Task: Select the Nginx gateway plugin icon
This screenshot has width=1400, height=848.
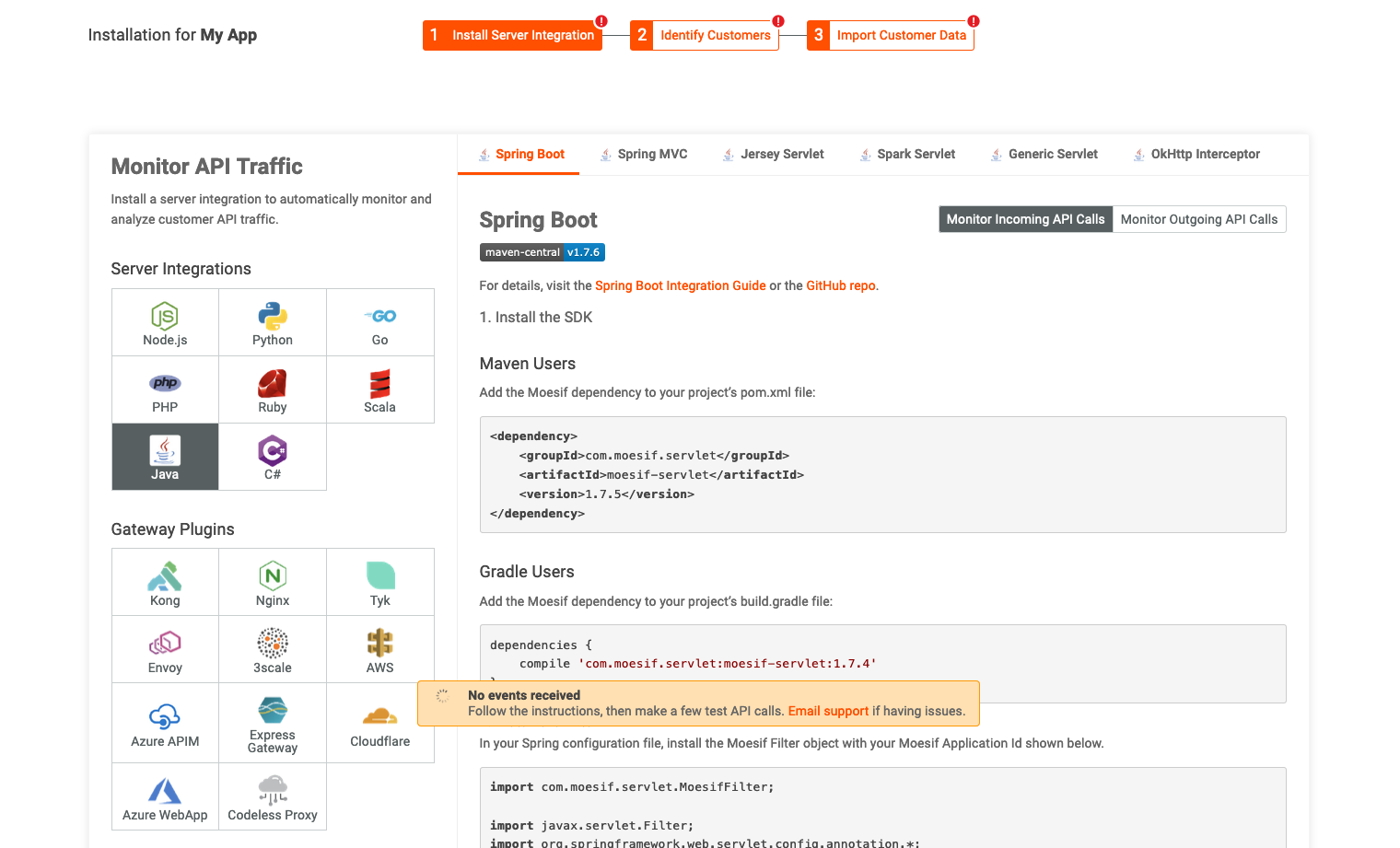Action: point(273,581)
